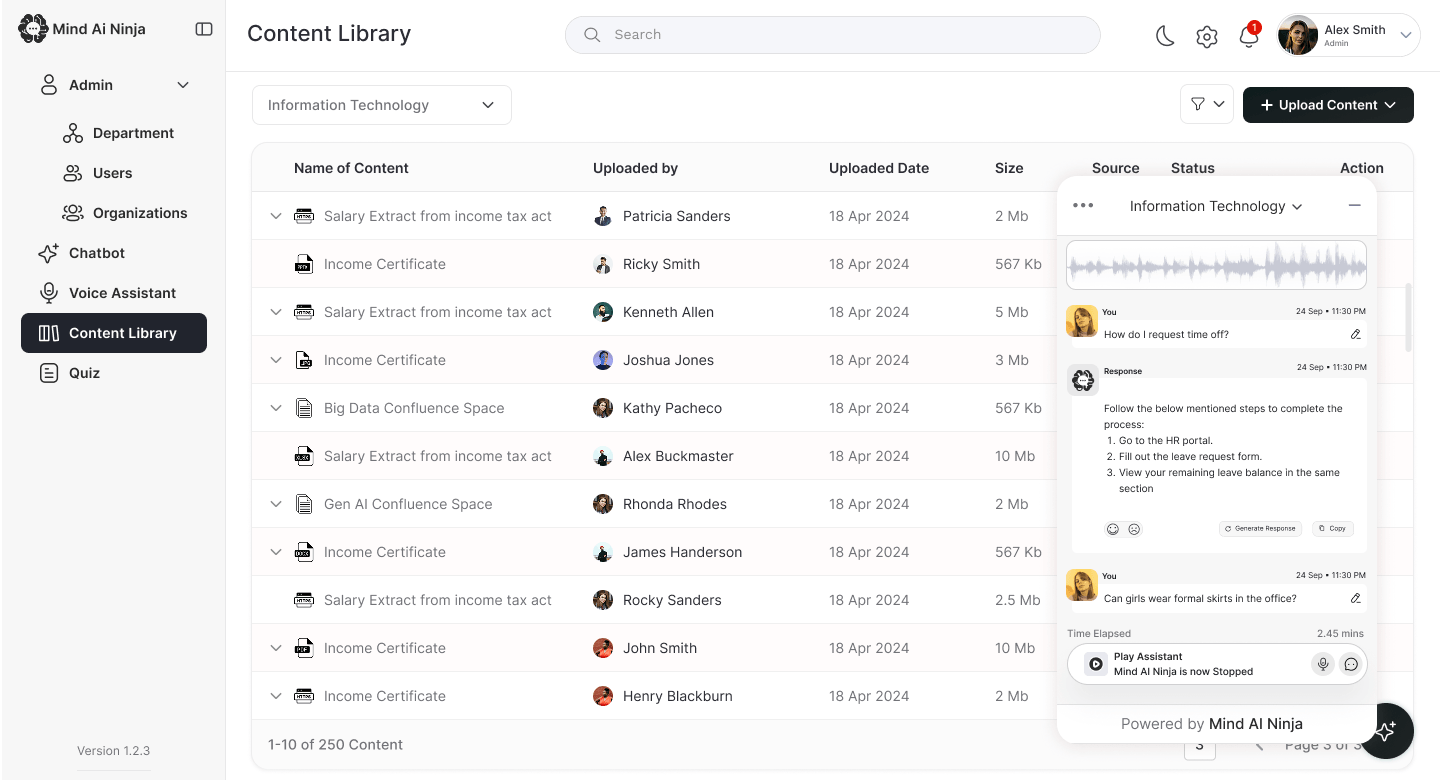1440x780 pixels.
Task: Click the file icon in Joshua Jones row
Action: tap(304, 360)
